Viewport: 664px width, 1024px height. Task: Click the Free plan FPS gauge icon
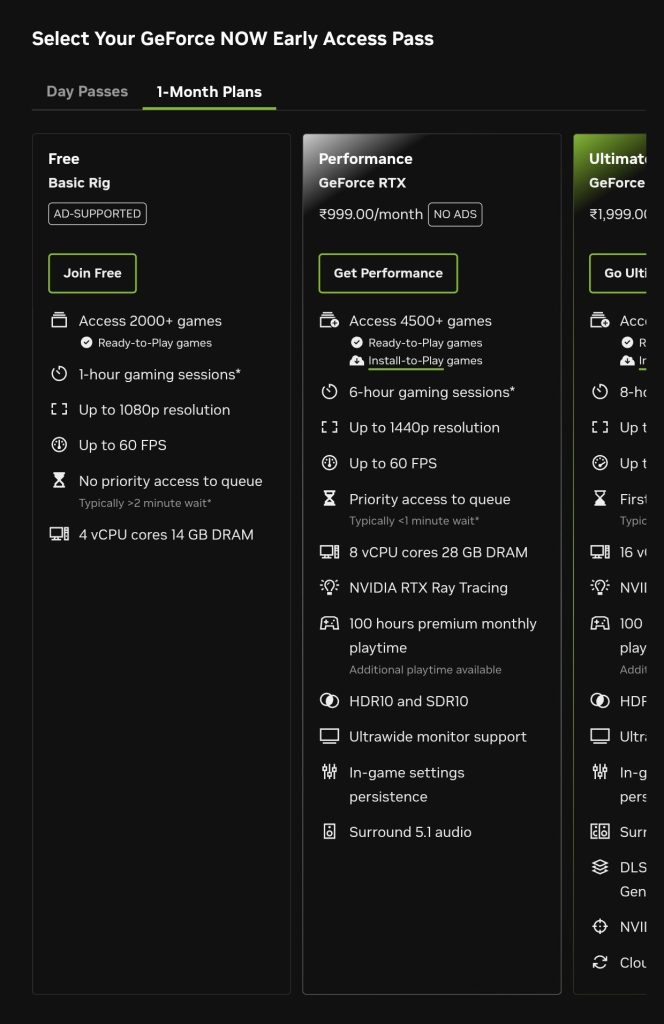coord(59,445)
